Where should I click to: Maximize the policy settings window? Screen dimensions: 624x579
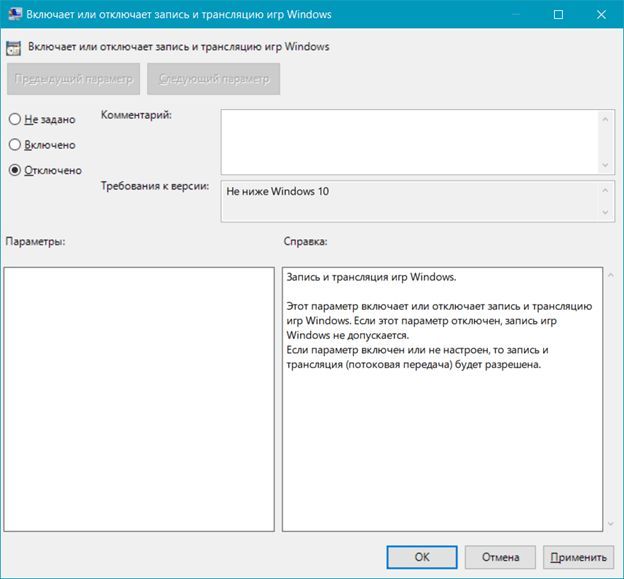click(x=558, y=15)
